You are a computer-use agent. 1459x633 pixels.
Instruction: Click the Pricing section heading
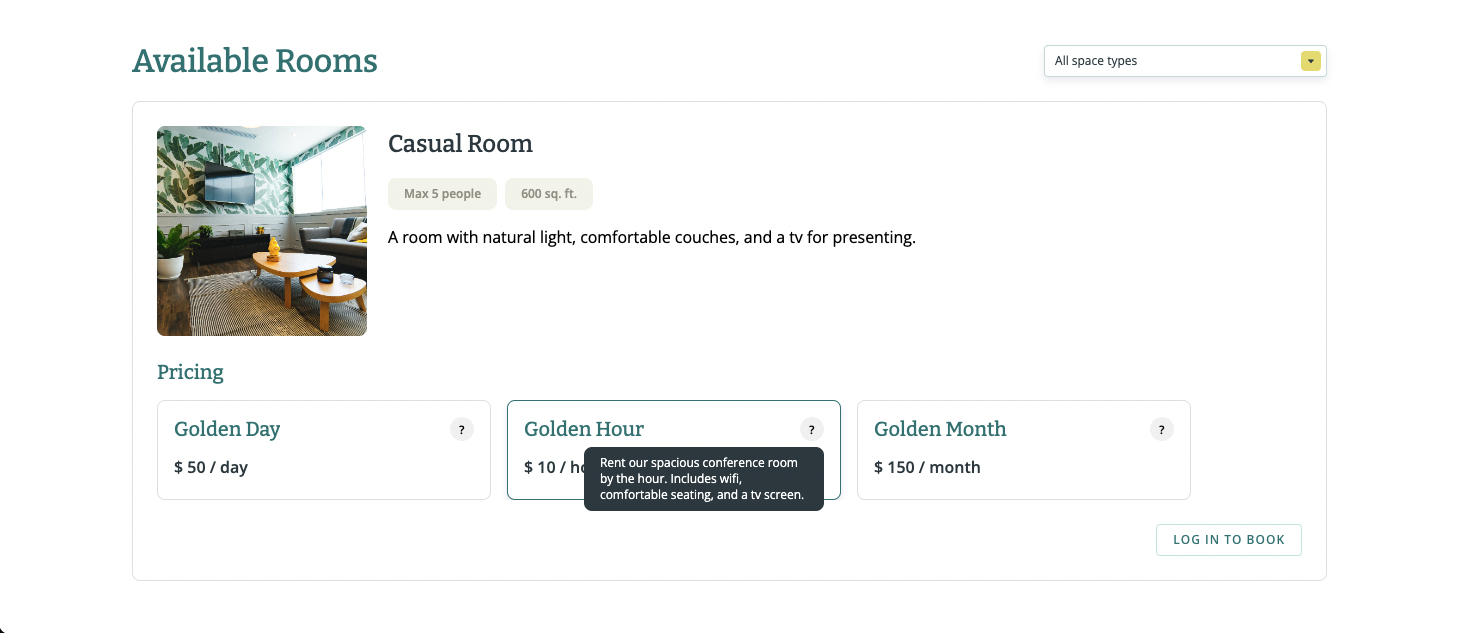pyautogui.click(x=190, y=373)
